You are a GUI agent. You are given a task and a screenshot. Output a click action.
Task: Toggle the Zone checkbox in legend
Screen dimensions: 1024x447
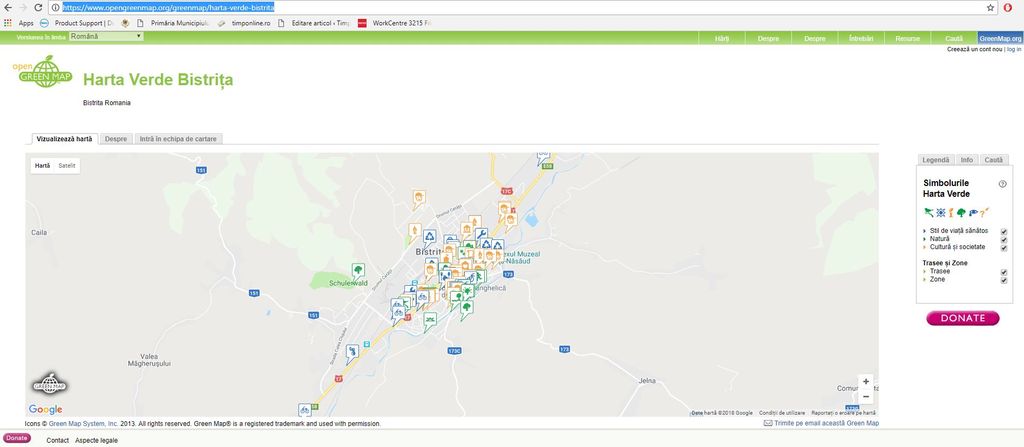pyautogui.click(x=1003, y=280)
